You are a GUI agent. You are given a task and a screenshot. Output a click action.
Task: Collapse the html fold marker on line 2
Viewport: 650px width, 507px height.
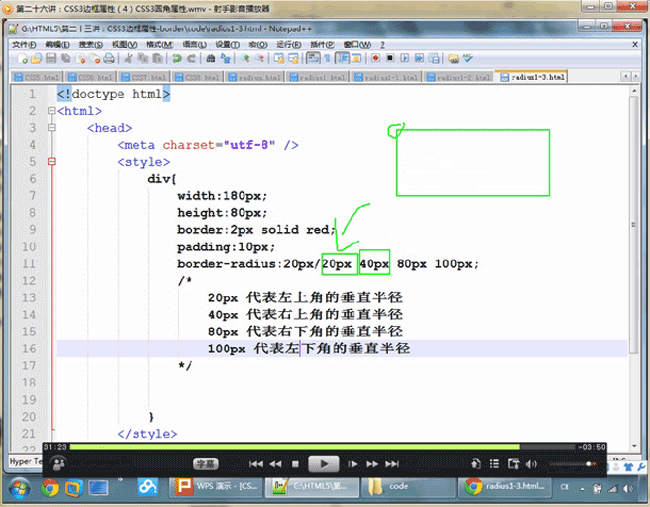pos(51,111)
